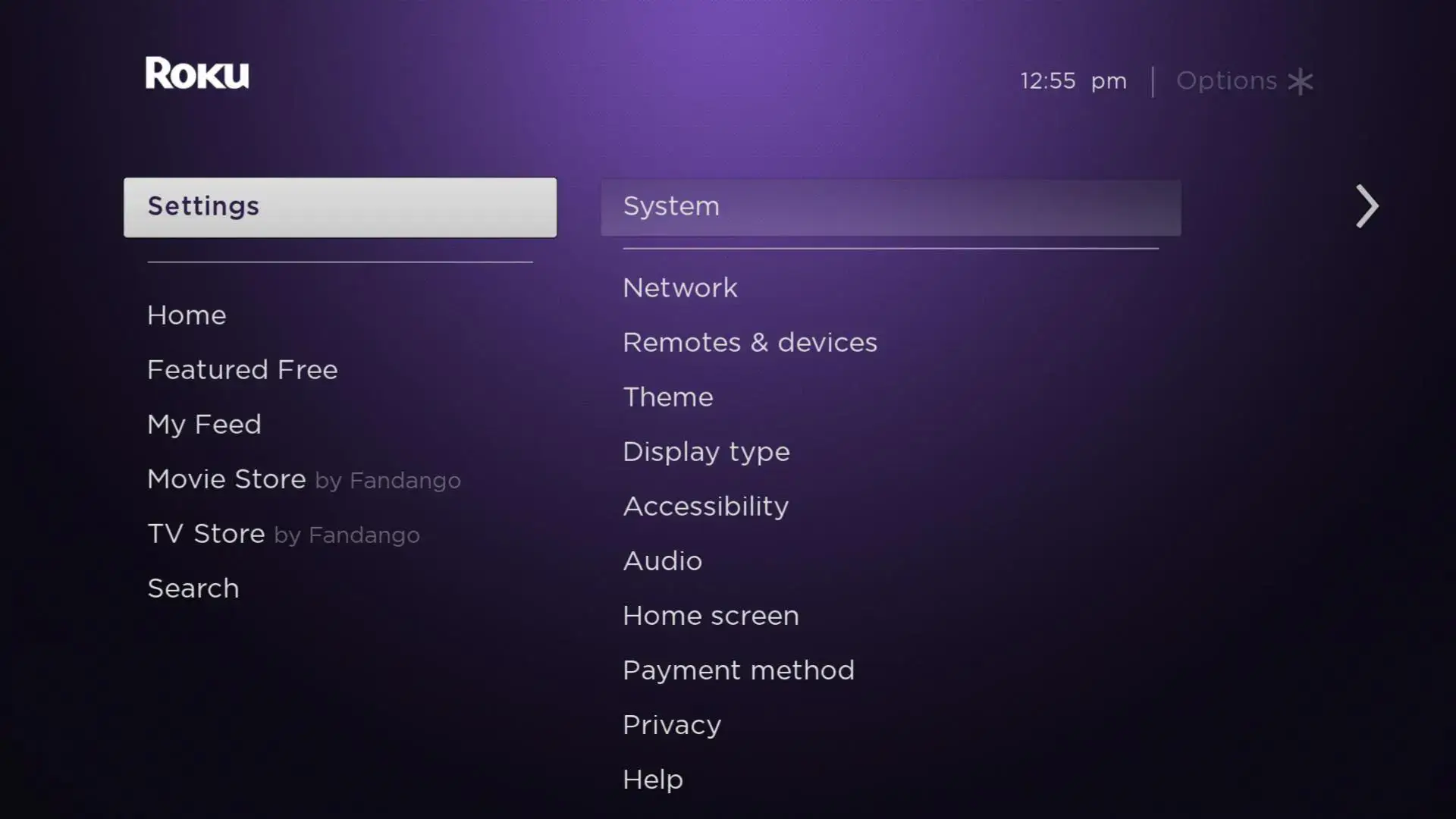Select Payment method menu item
This screenshot has height=819, width=1456.
point(738,669)
